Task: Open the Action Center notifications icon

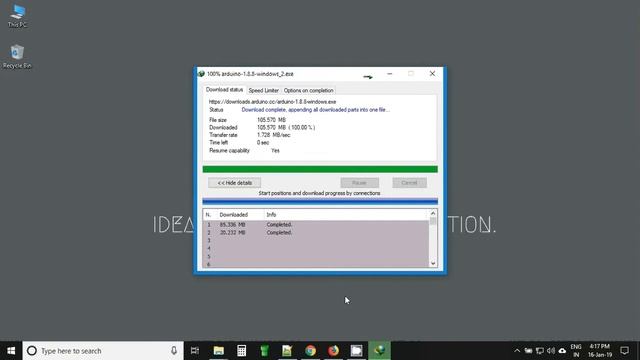Action: point(624,351)
